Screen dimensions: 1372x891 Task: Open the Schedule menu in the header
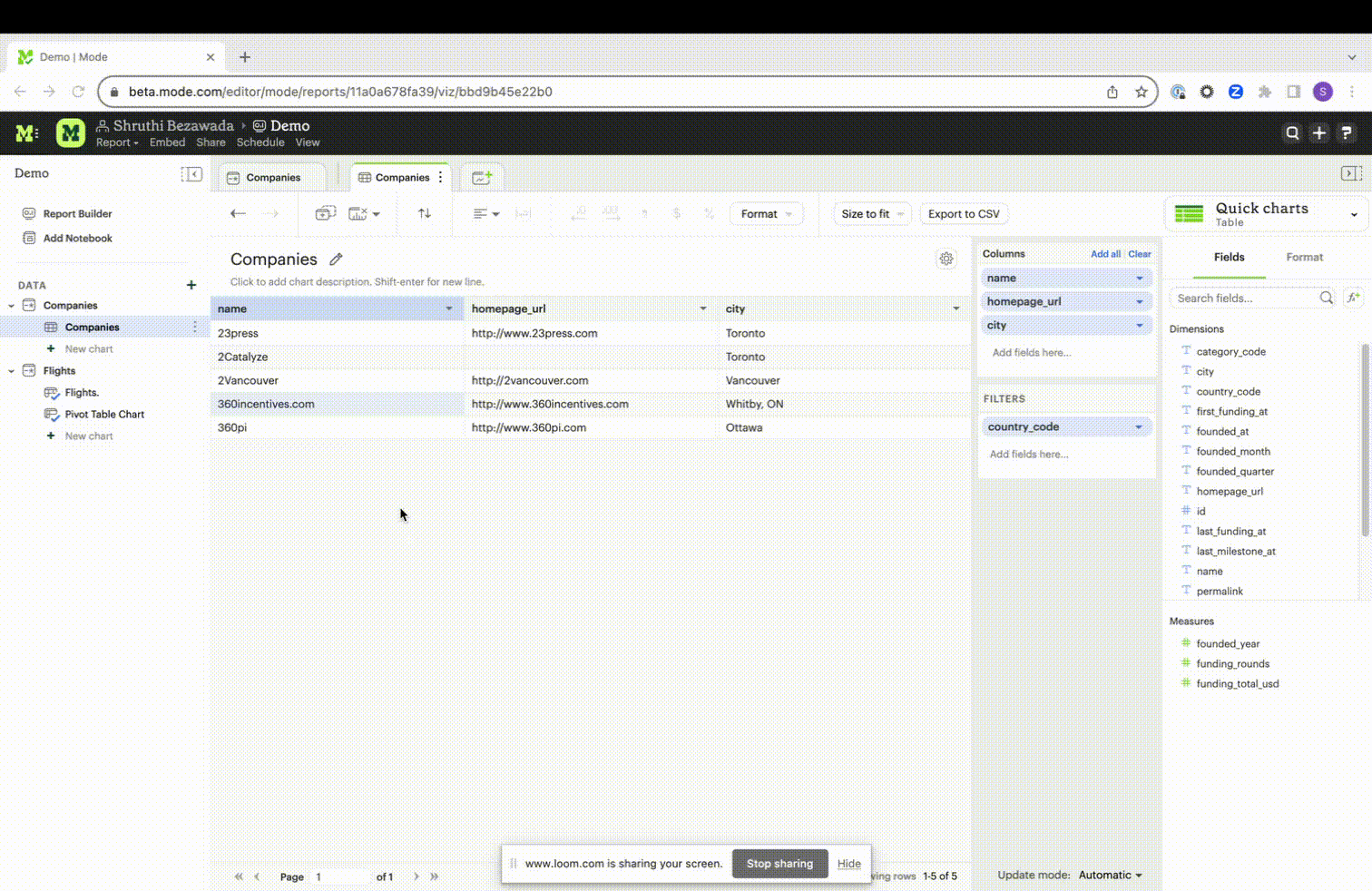pos(260,142)
